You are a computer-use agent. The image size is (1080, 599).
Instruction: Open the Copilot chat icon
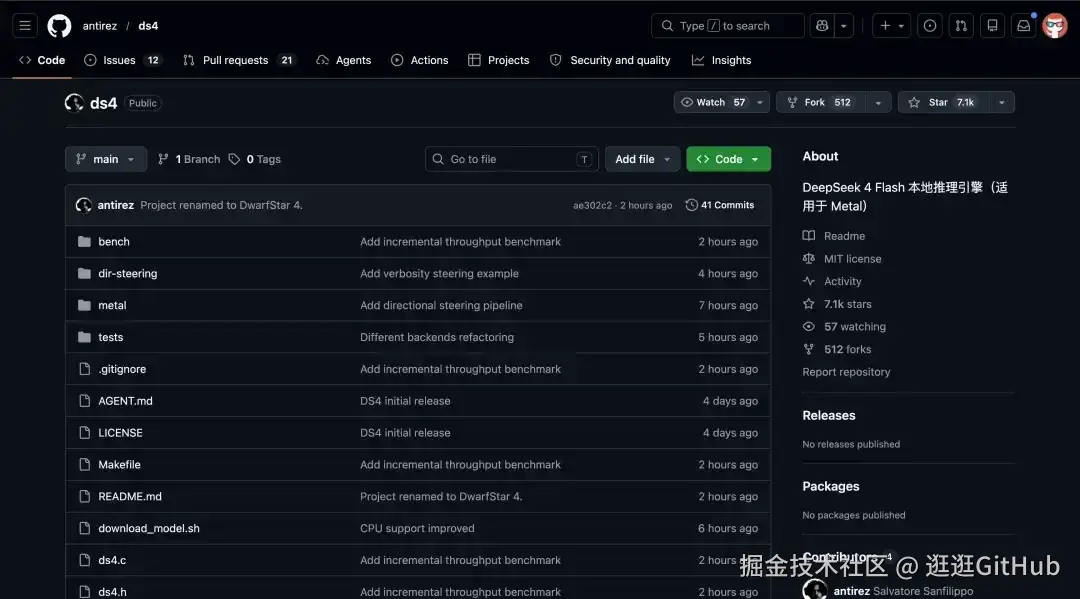pos(822,25)
